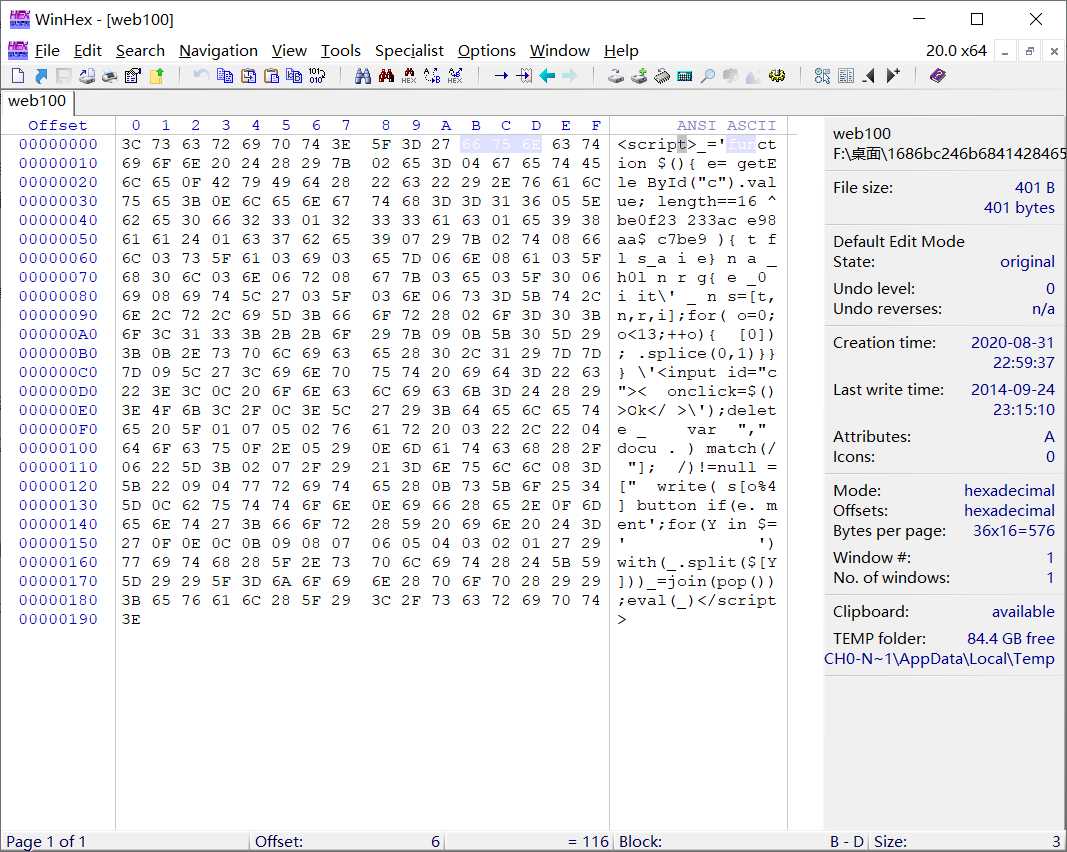Open the purple Help book icon
1067x852 pixels.
coord(938,76)
